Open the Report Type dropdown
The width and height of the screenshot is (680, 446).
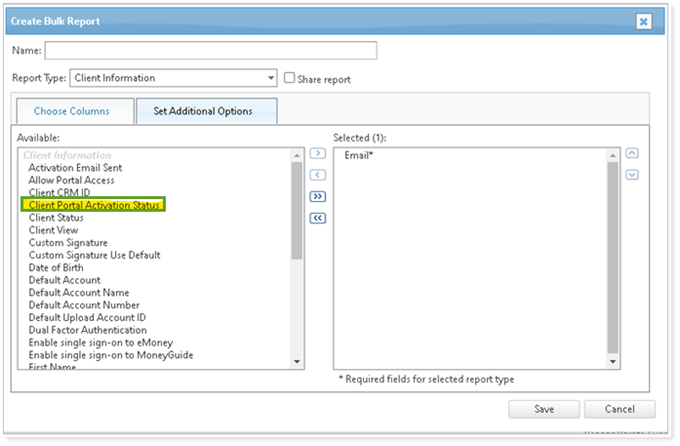271,78
